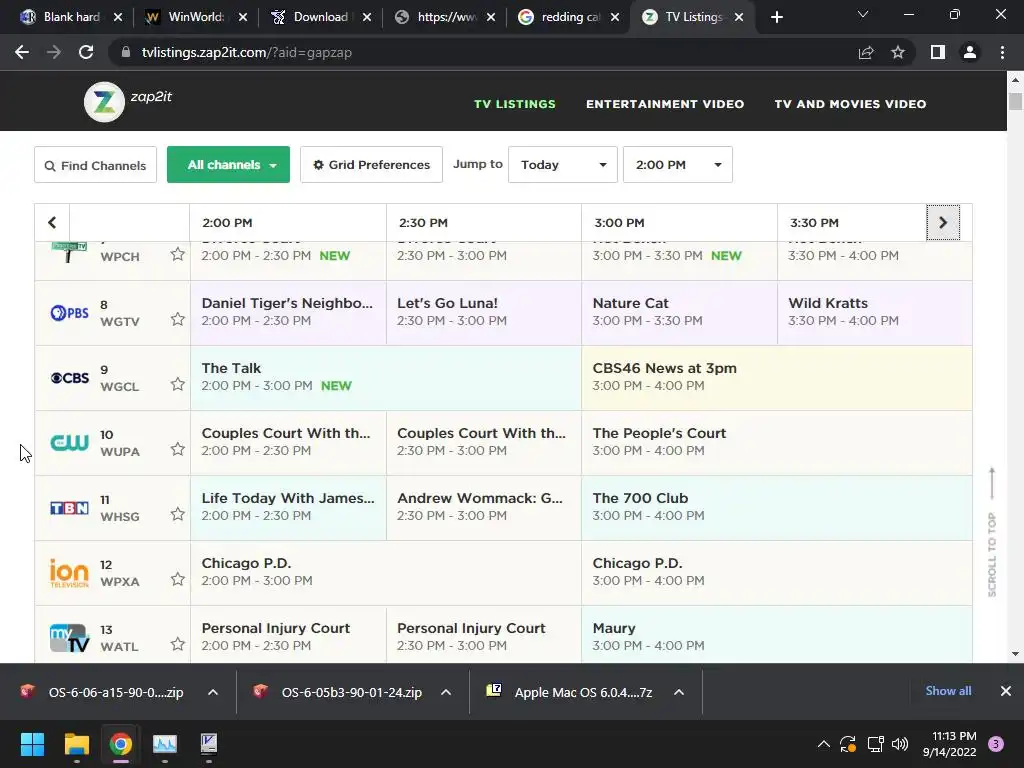The width and height of the screenshot is (1024, 768).
Task: Switch to the Download browser tab
Action: pos(320,17)
